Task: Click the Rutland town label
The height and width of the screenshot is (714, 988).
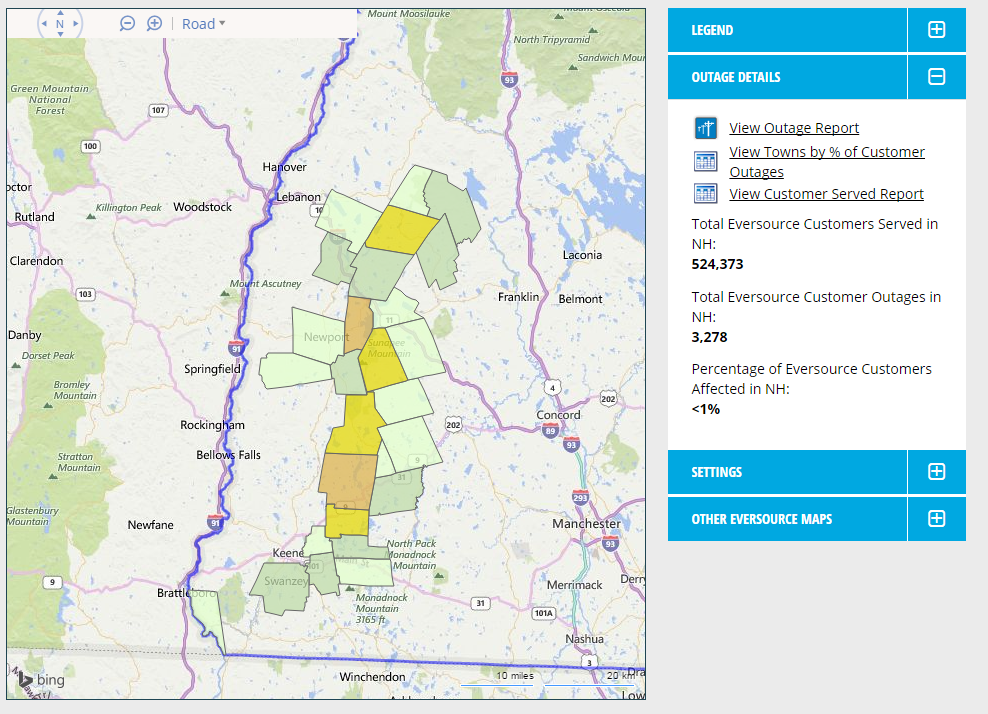Action: (x=35, y=217)
